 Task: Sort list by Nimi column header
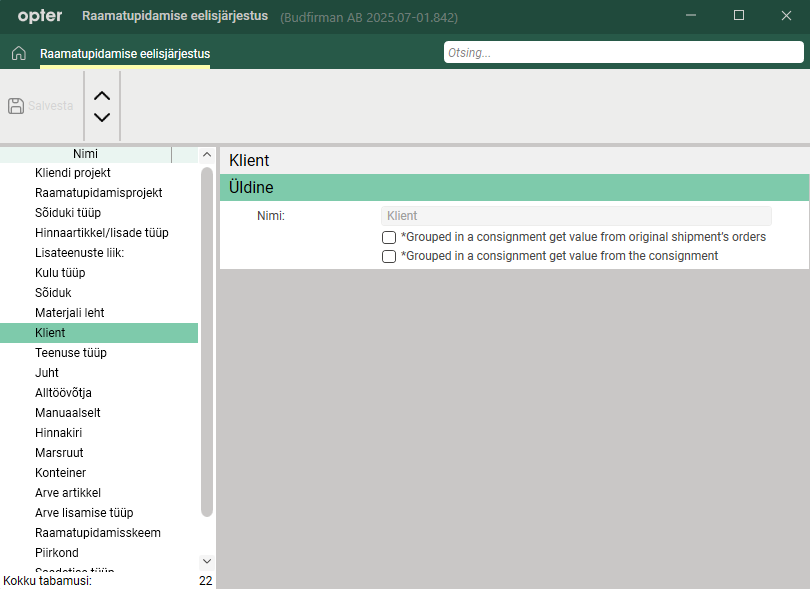86,154
